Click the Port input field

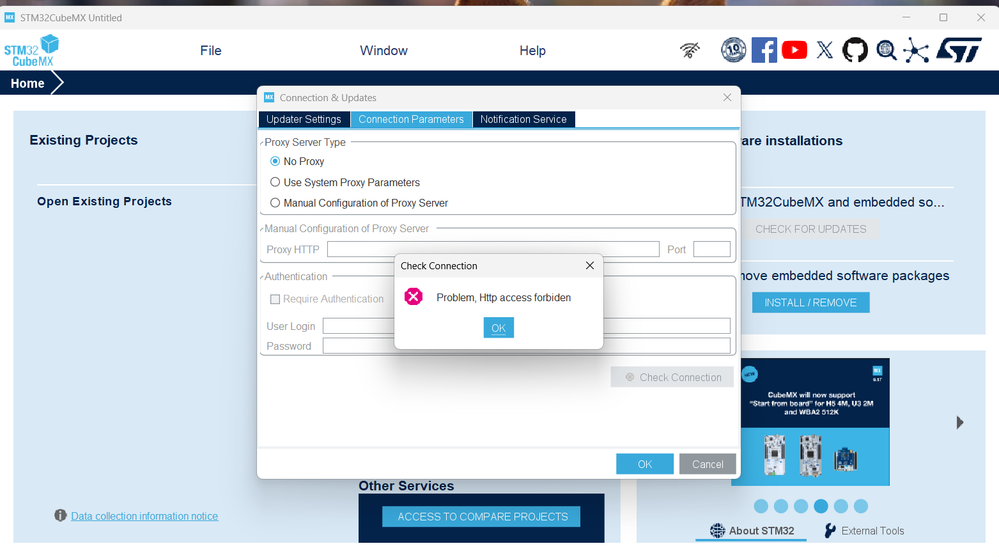click(x=712, y=249)
